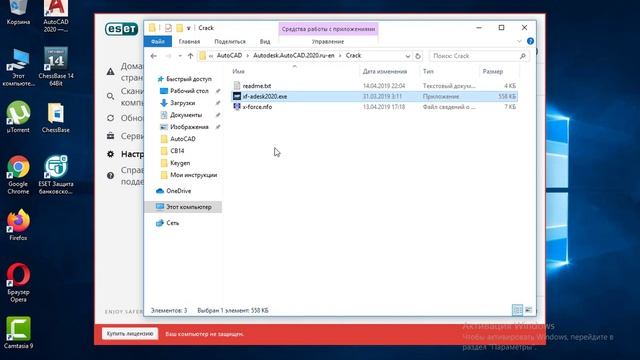Screen dimensions: 640x360
Task: Select Этот компьютер in navigation pane
Action: (x=189, y=207)
